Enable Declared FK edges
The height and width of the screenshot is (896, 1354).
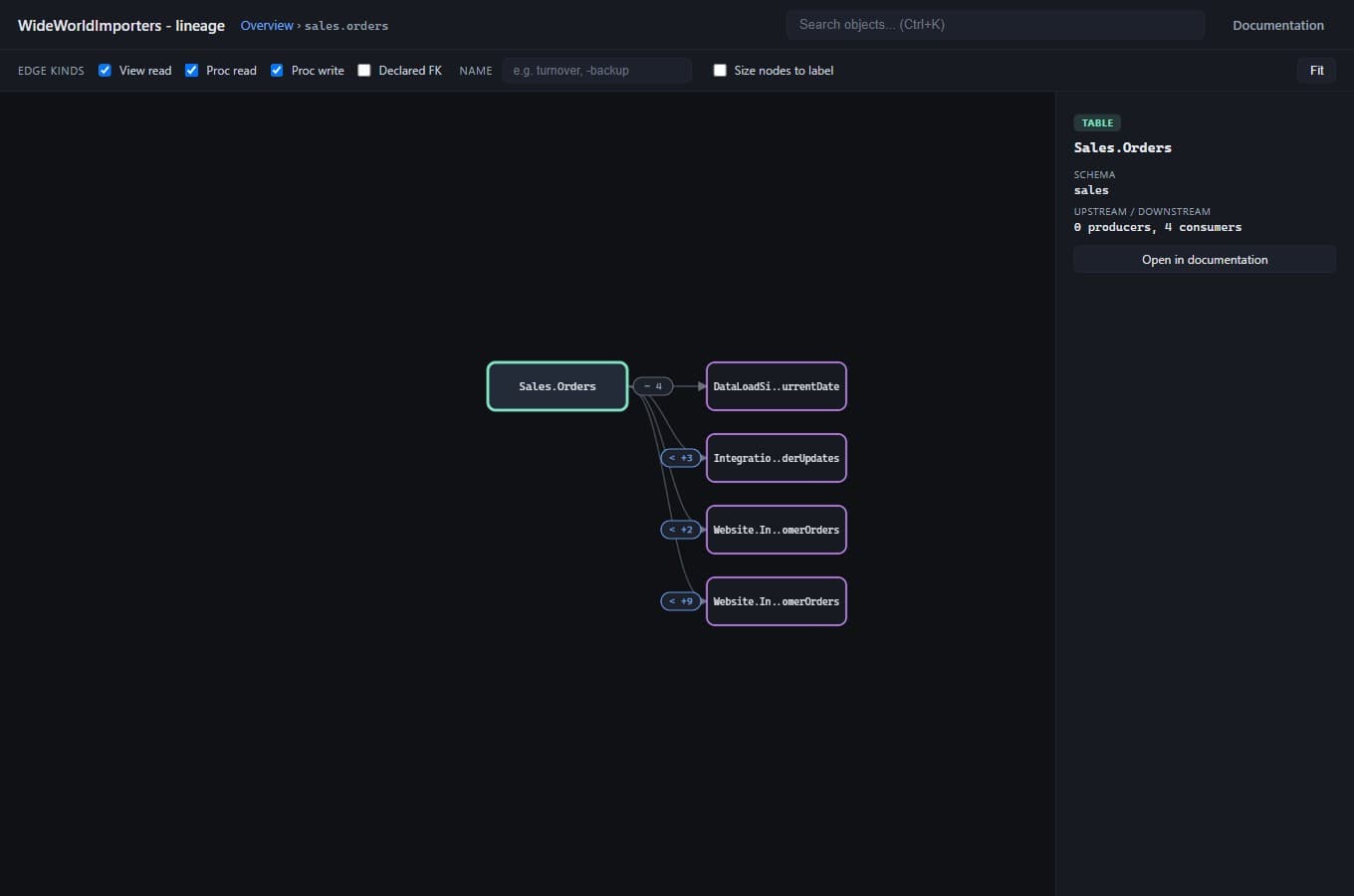tap(364, 71)
